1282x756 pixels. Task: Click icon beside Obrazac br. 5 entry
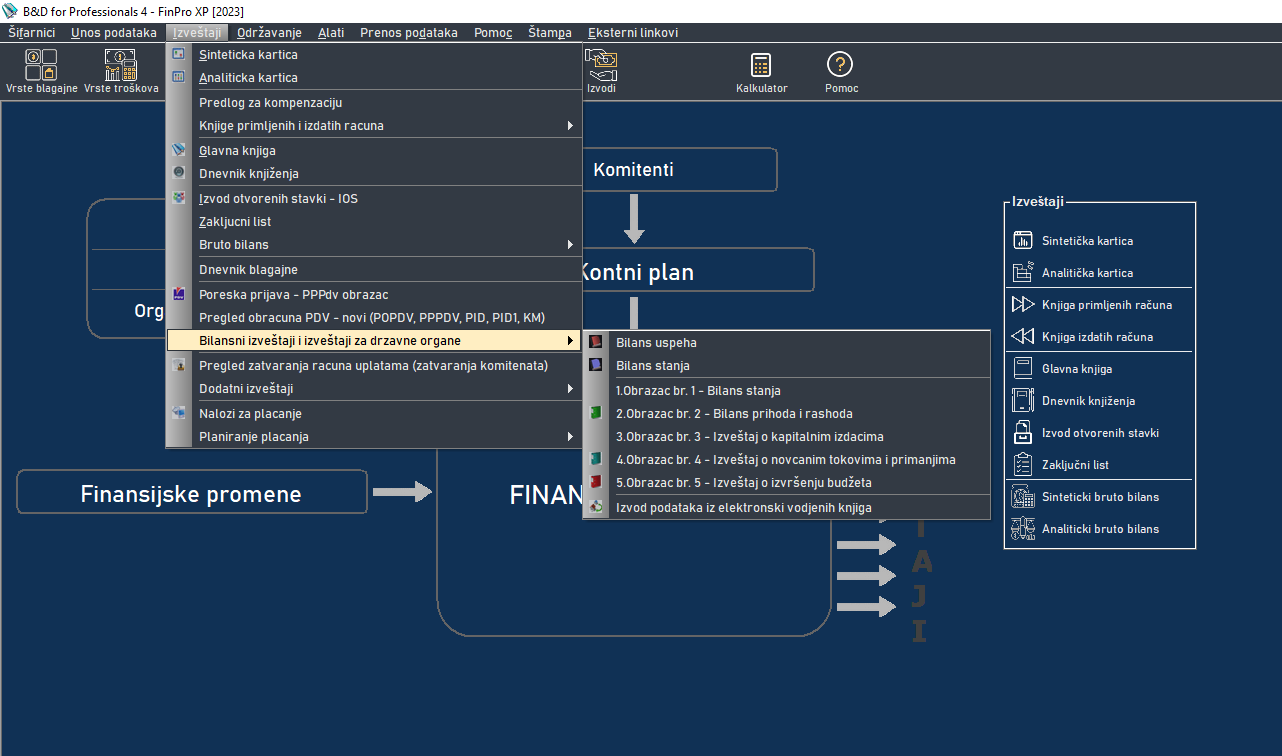coord(596,482)
